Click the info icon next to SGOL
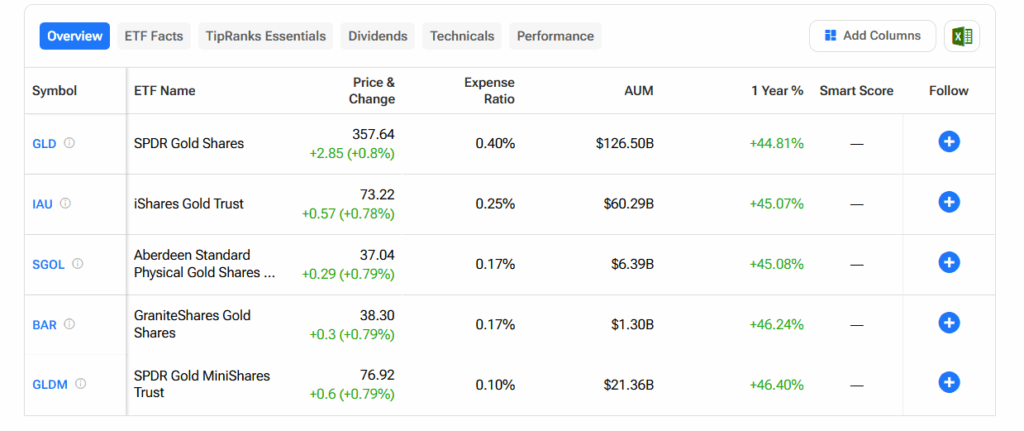This screenshot has width=1024, height=431. pos(77,264)
